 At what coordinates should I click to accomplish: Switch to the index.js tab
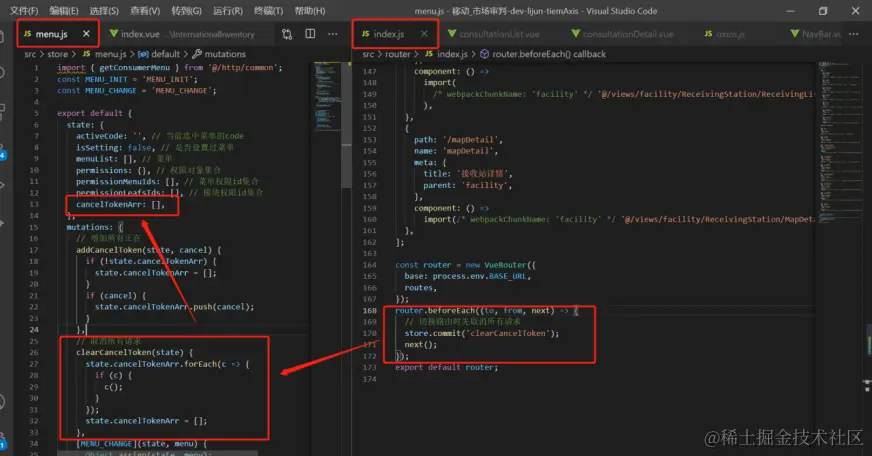click(395, 34)
